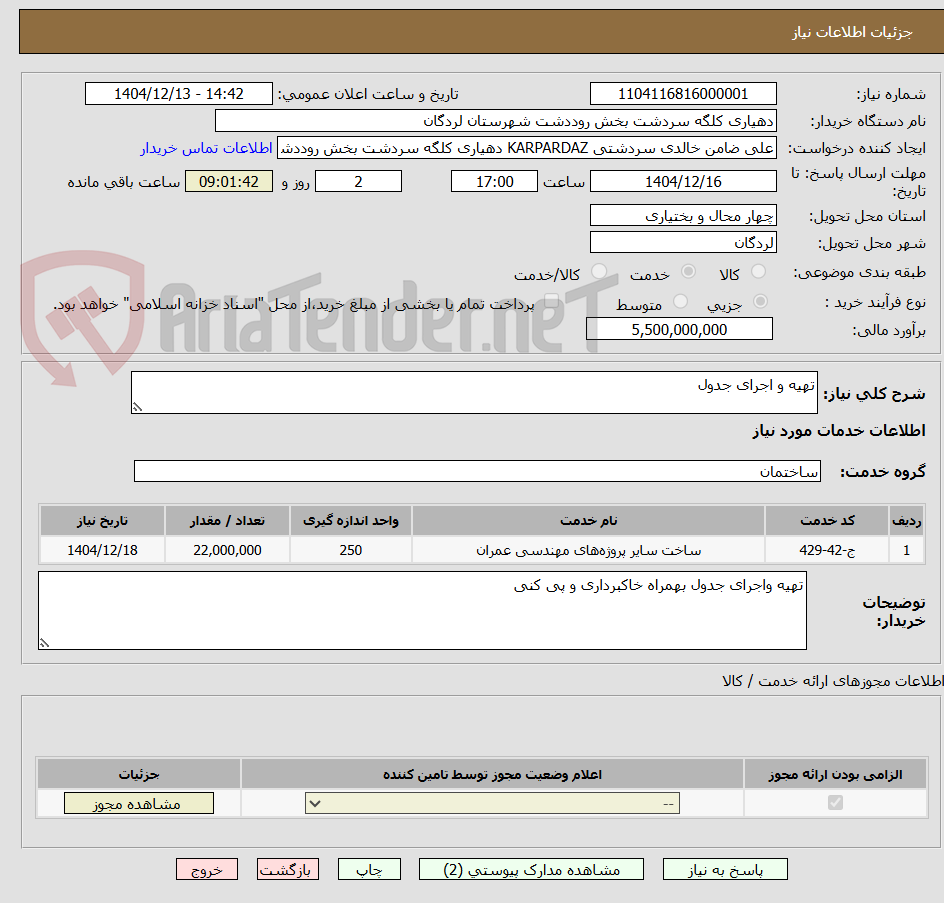Click the جزئیات column header
This screenshot has height=903, width=944.
pyautogui.click(x=138, y=775)
